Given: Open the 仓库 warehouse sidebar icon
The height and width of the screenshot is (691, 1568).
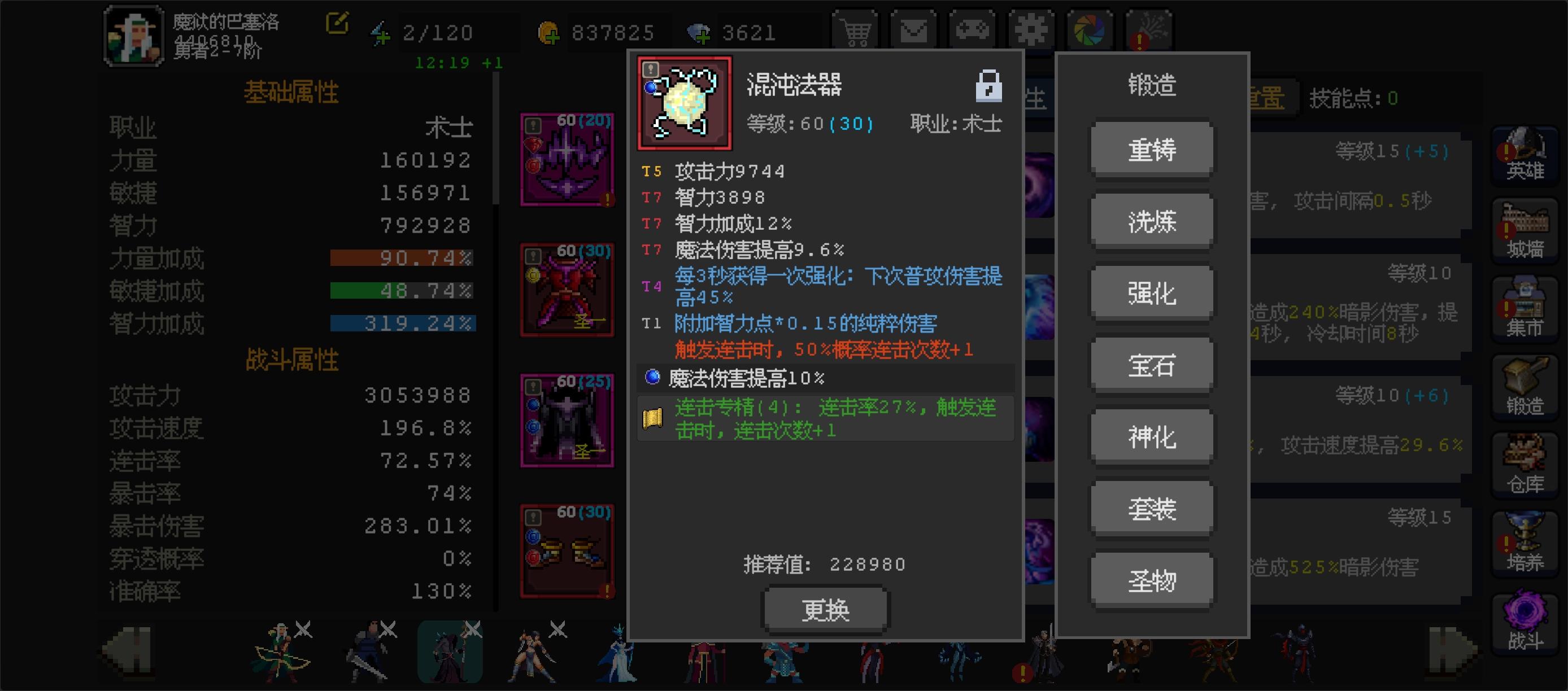Looking at the screenshot, I should (1525, 464).
